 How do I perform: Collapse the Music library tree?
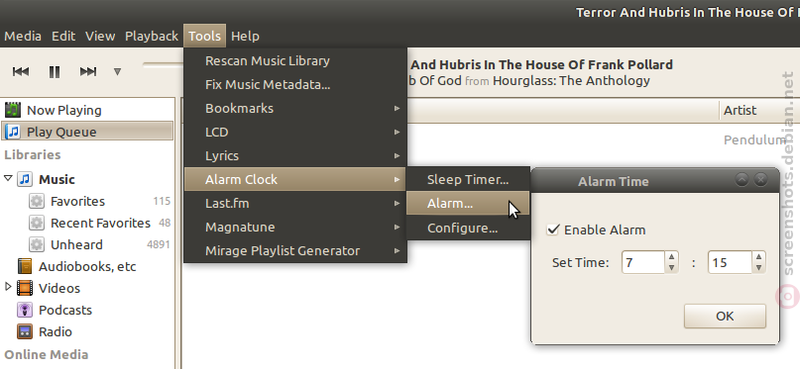click(x=8, y=179)
